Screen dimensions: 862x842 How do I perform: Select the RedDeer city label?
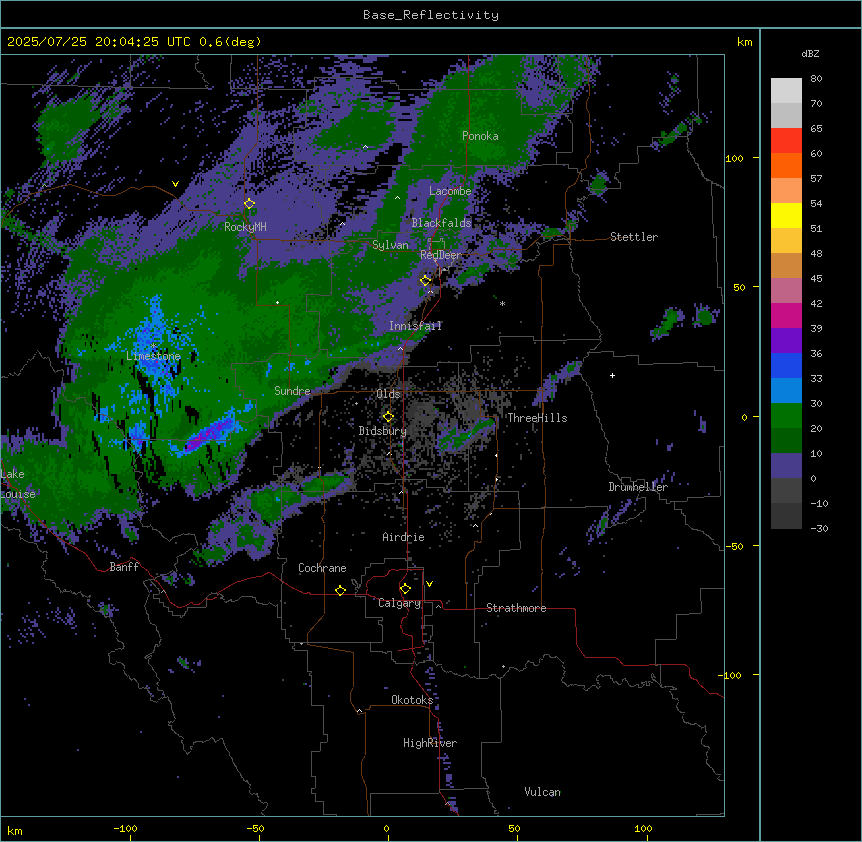pos(441,255)
